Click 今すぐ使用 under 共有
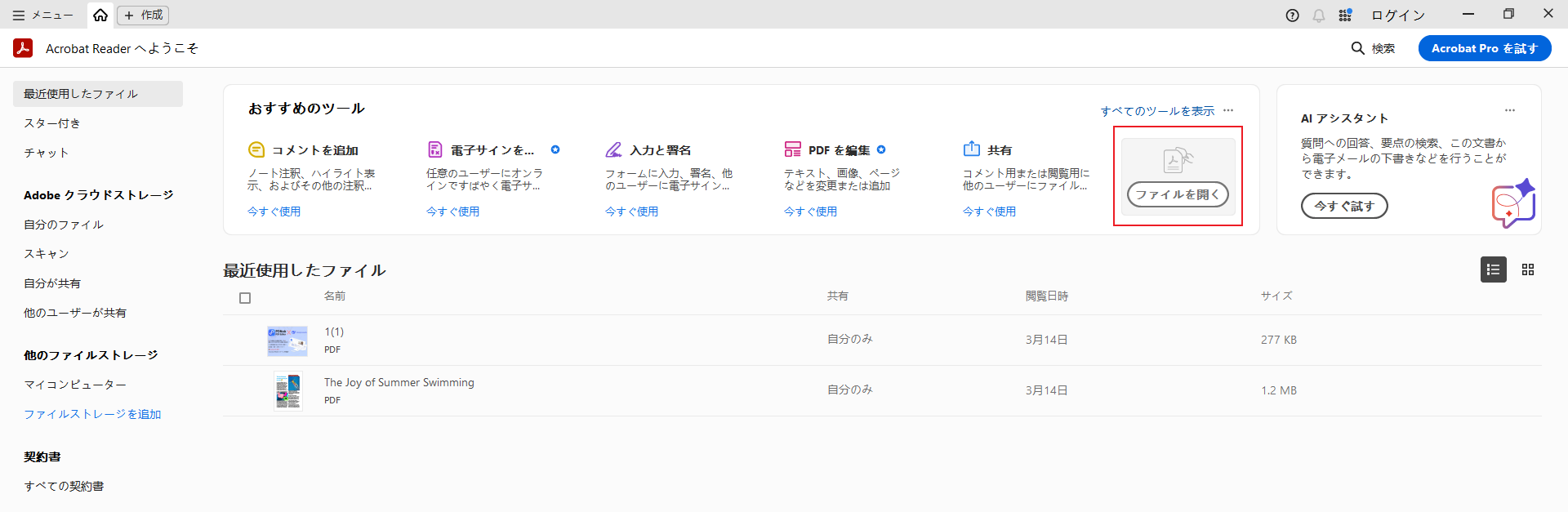 (989, 211)
